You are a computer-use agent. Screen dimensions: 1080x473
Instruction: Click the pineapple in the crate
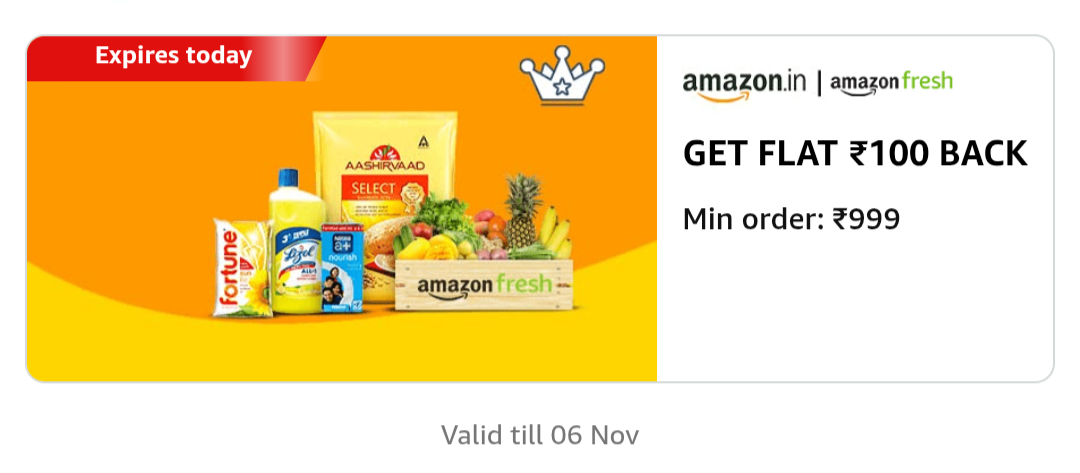[x=523, y=210]
